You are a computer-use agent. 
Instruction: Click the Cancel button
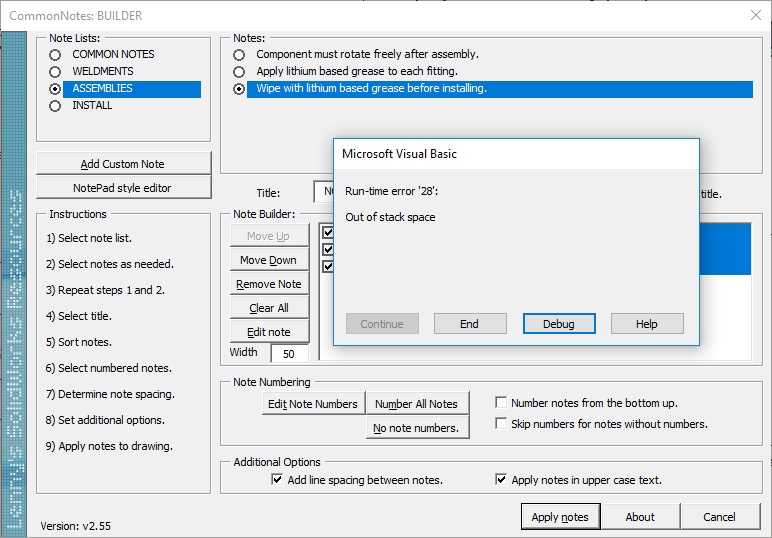point(720,516)
